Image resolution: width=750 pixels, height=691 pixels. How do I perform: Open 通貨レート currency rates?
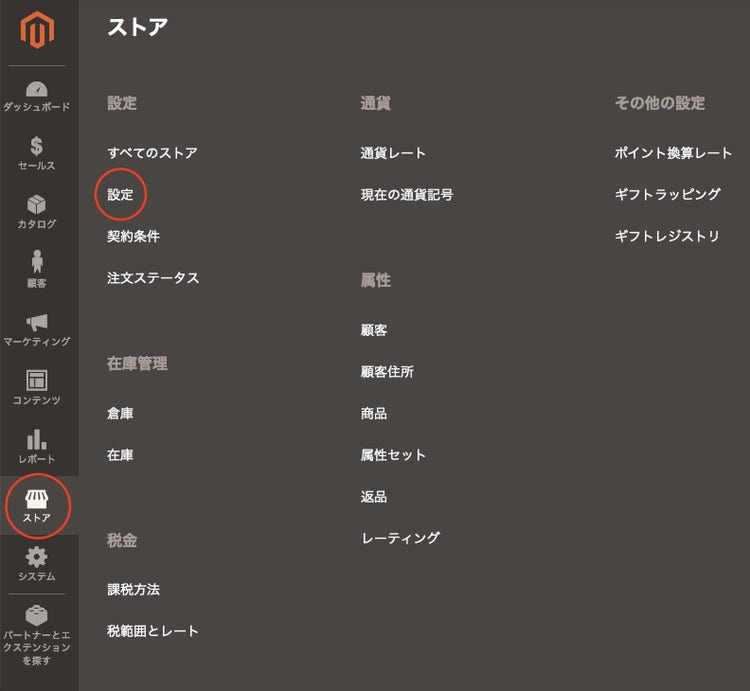[x=393, y=153]
